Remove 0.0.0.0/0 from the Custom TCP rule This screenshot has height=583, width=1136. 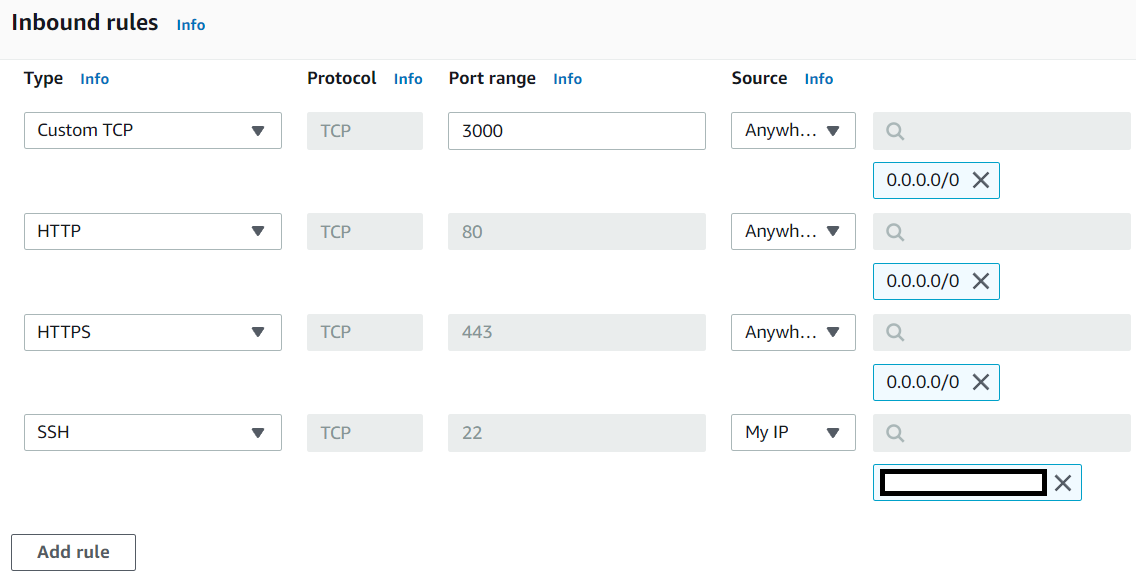click(981, 180)
